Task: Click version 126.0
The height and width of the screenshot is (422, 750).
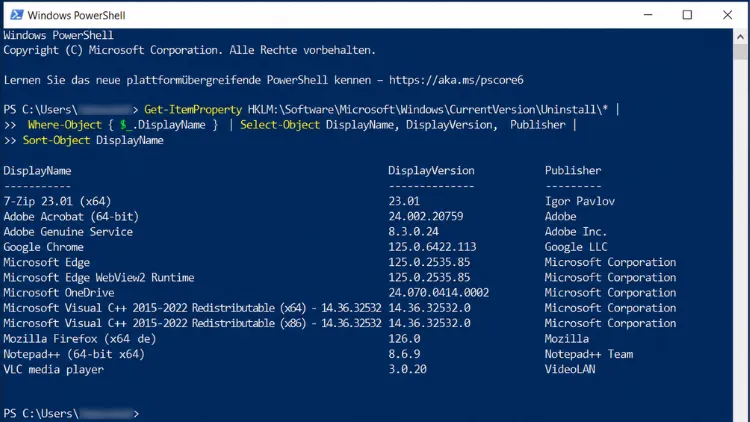Action: pyautogui.click(x=404, y=339)
